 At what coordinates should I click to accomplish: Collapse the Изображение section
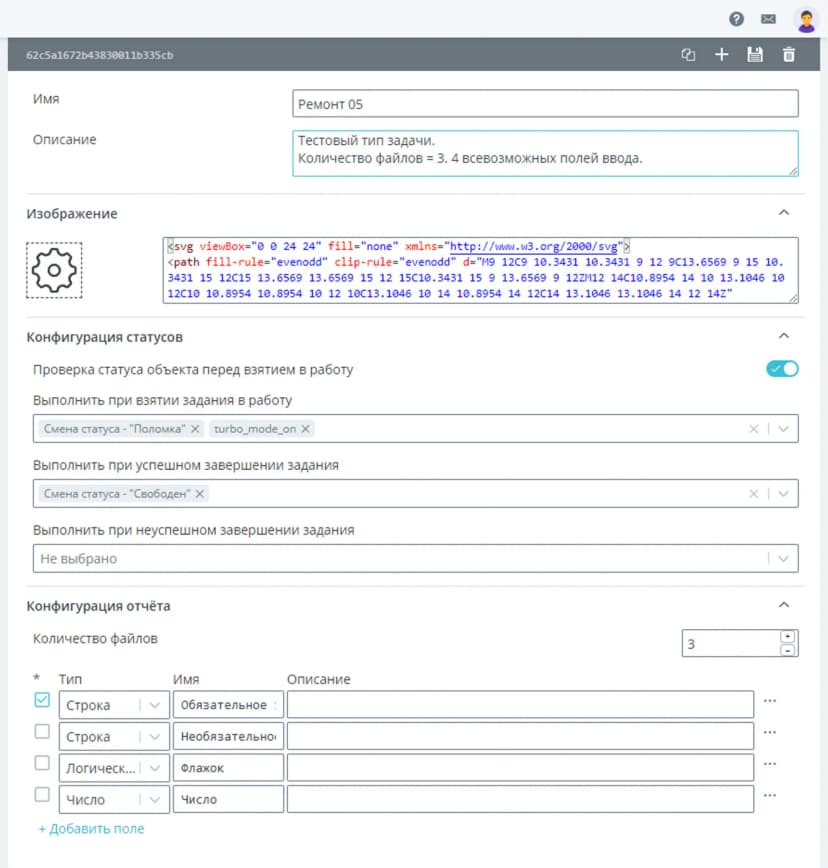[x=784, y=213]
